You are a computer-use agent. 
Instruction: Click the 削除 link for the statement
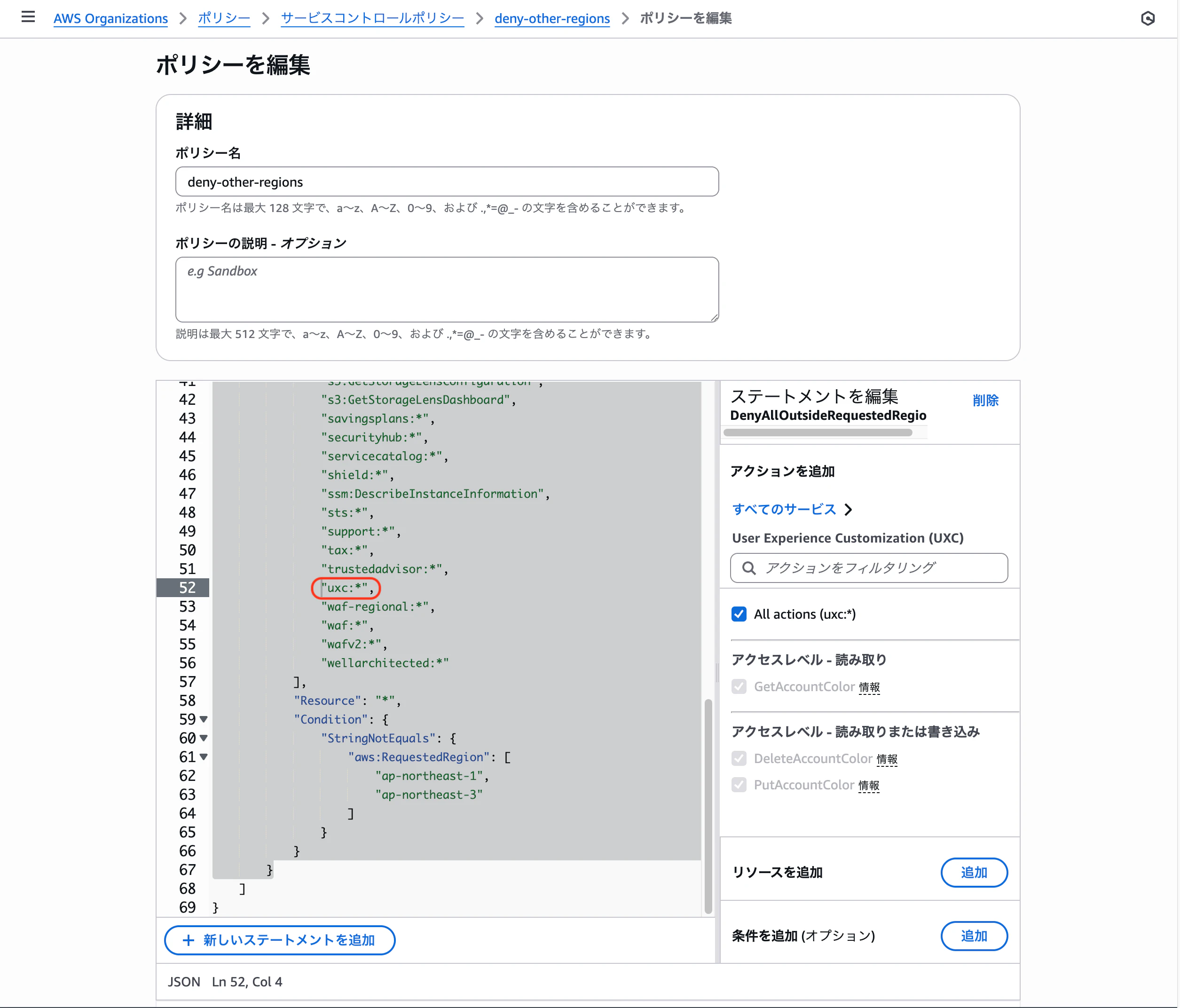click(985, 401)
